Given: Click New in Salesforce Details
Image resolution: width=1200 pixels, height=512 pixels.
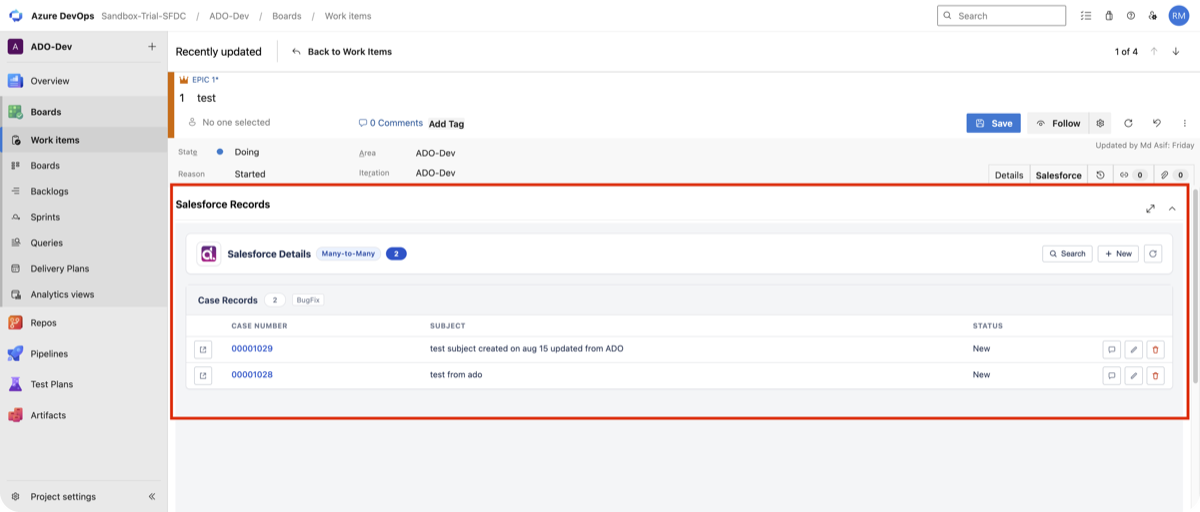Looking at the screenshot, I should [1118, 254].
